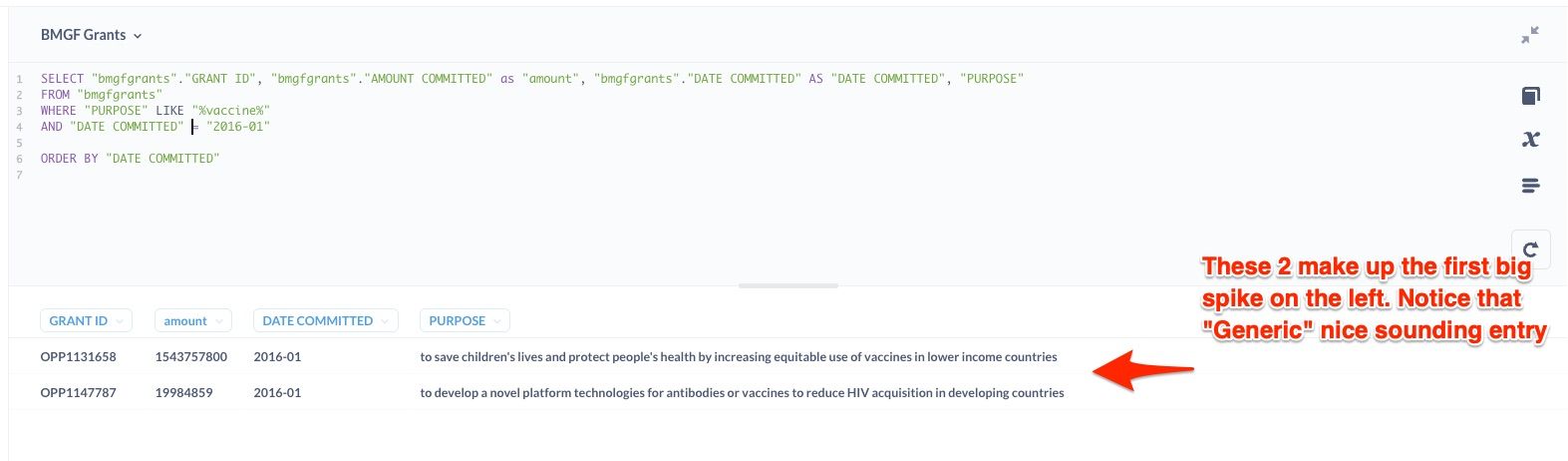Collapse the SQL editor with the contract arrows icon
Screen dimensions: 1568x461
click(1530, 35)
